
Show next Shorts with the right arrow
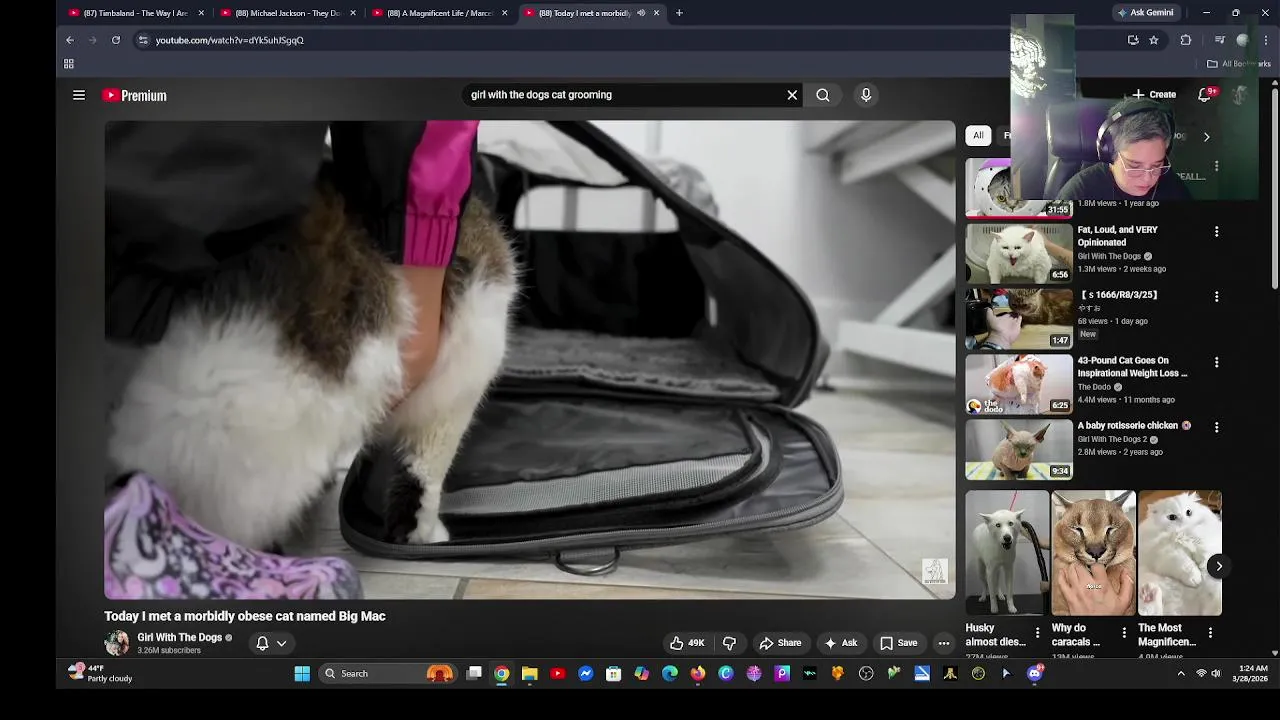(1219, 566)
